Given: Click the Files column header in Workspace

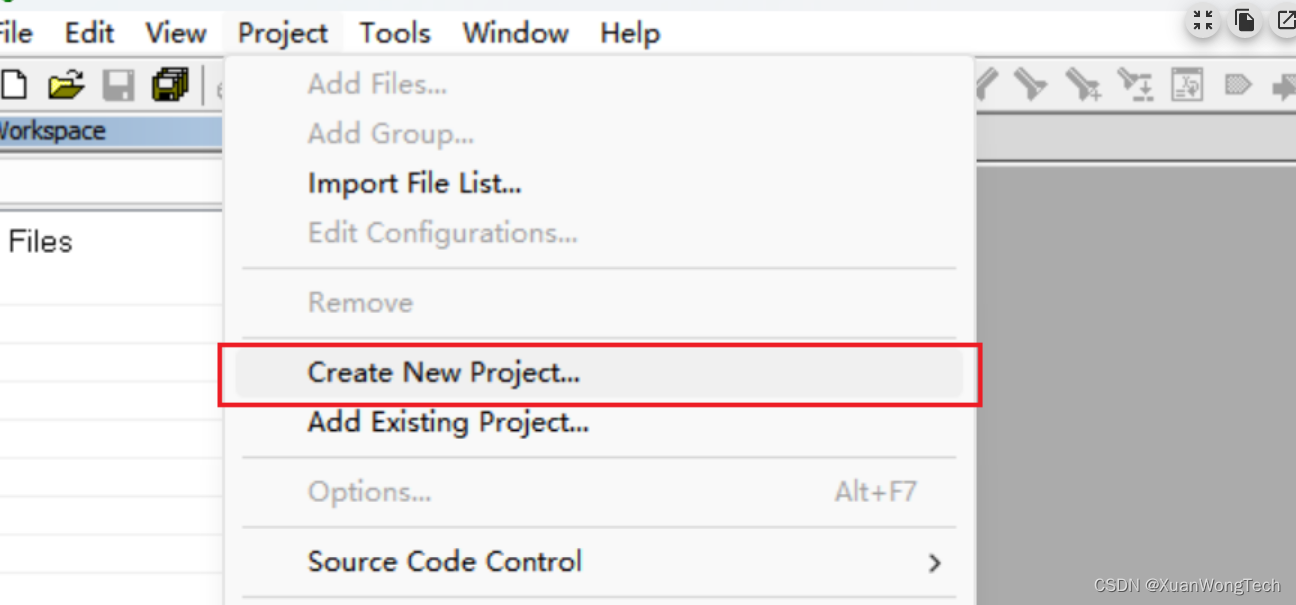Looking at the screenshot, I should pyautogui.click(x=40, y=242).
